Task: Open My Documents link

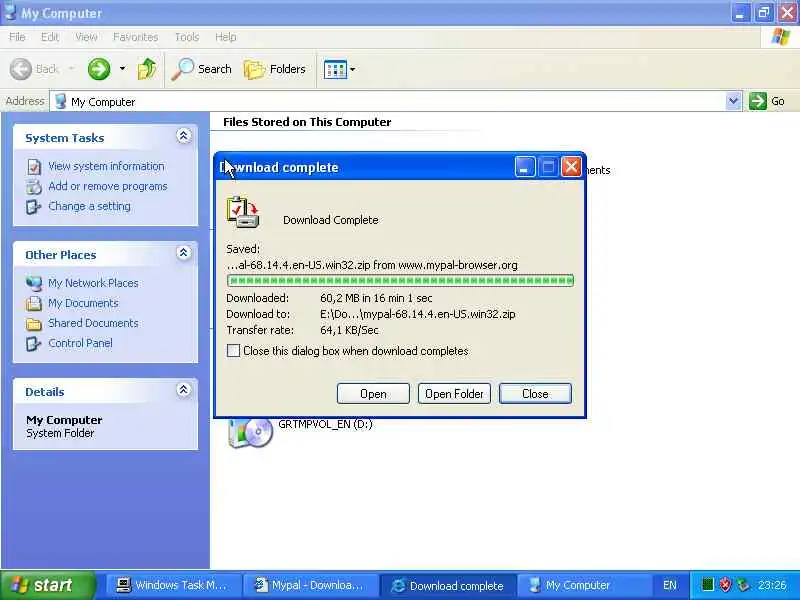Action: tap(83, 303)
